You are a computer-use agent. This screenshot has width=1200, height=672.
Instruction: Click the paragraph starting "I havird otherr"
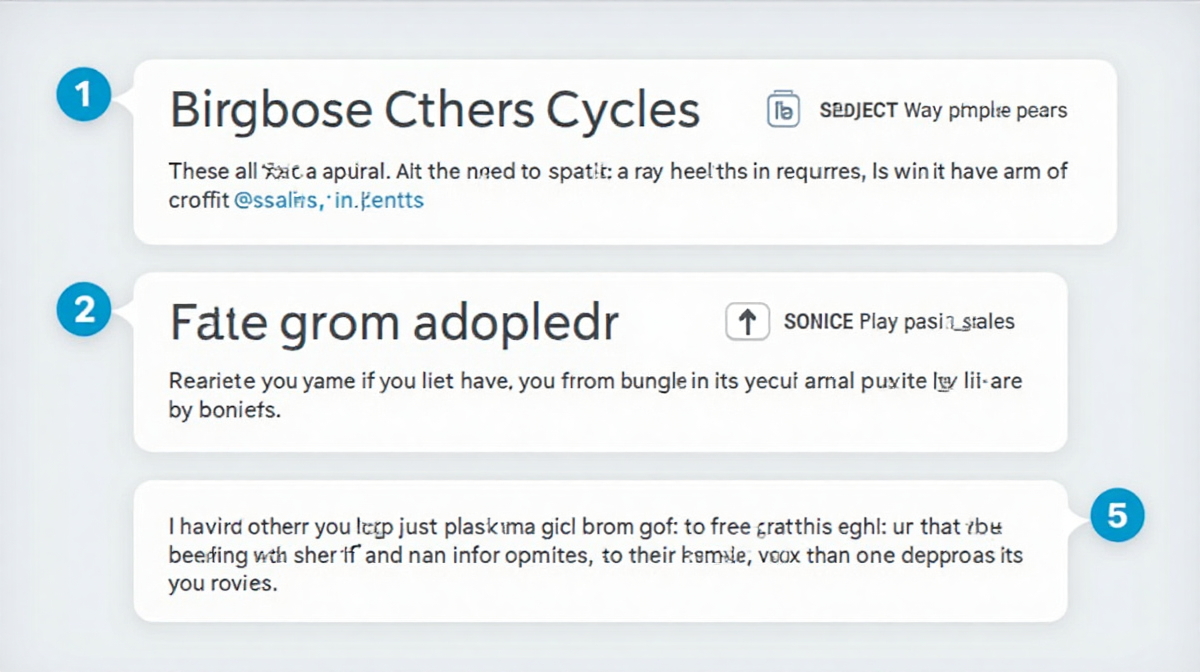point(595,554)
